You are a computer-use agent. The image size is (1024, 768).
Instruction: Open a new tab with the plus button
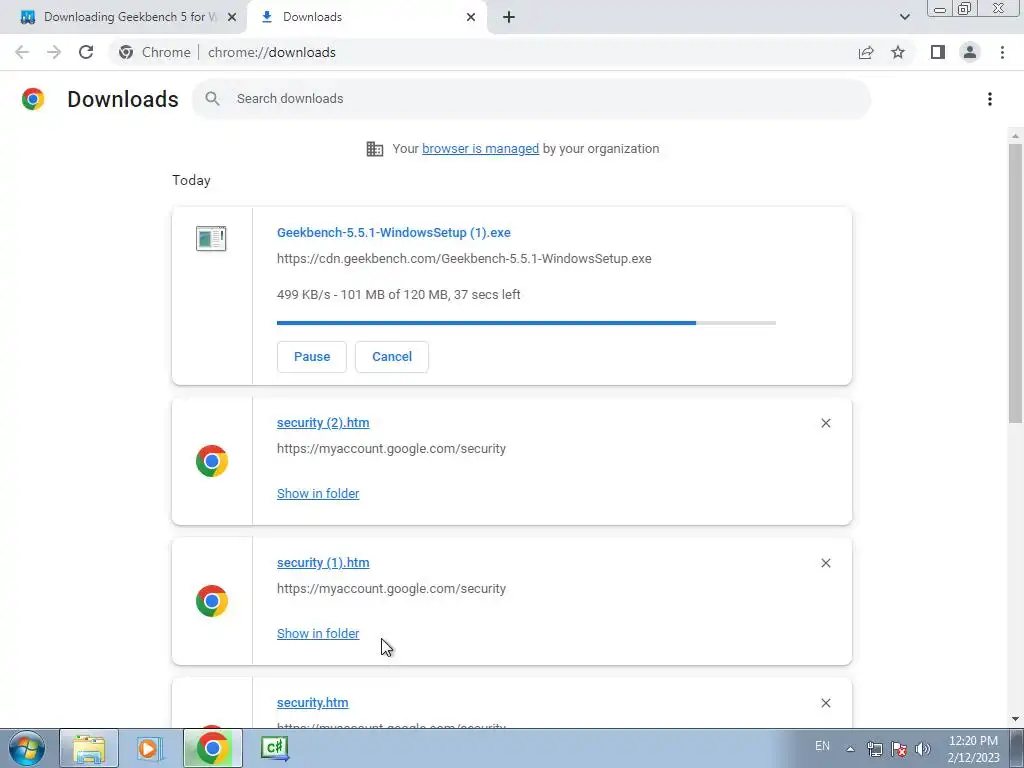(x=509, y=17)
